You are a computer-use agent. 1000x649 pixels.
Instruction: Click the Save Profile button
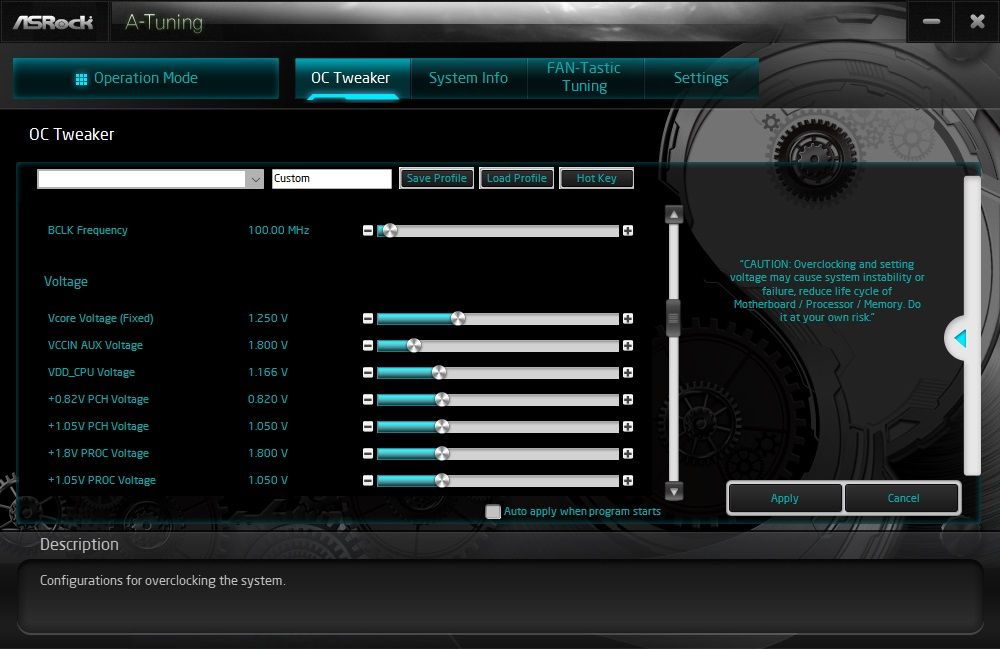pyautogui.click(x=437, y=179)
